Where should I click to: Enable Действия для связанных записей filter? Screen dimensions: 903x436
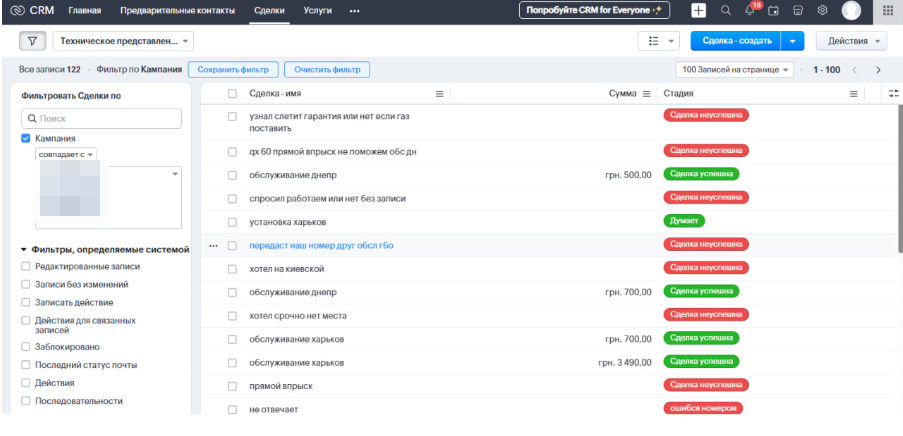point(25,320)
